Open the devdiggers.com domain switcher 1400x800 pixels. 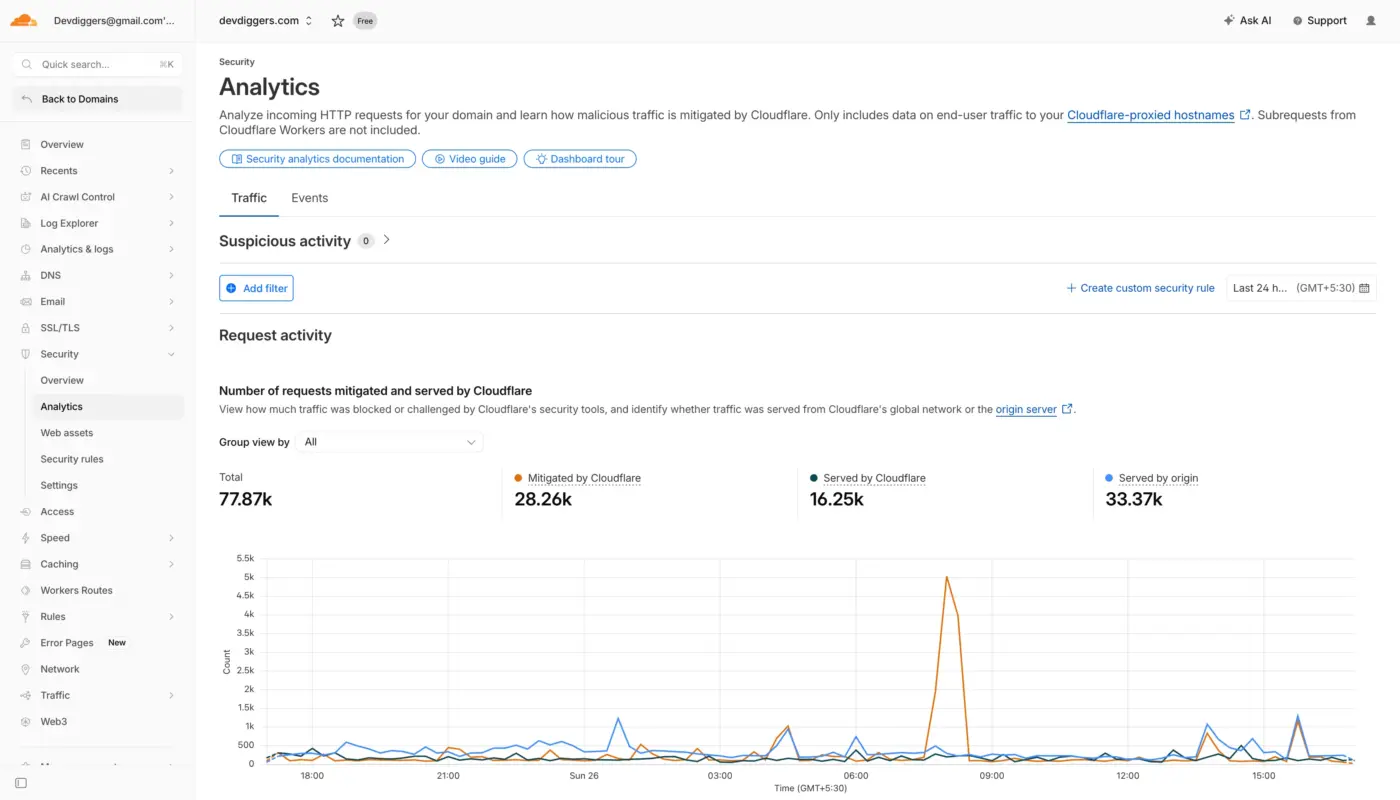pyautogui.click(x=266, y=21)
